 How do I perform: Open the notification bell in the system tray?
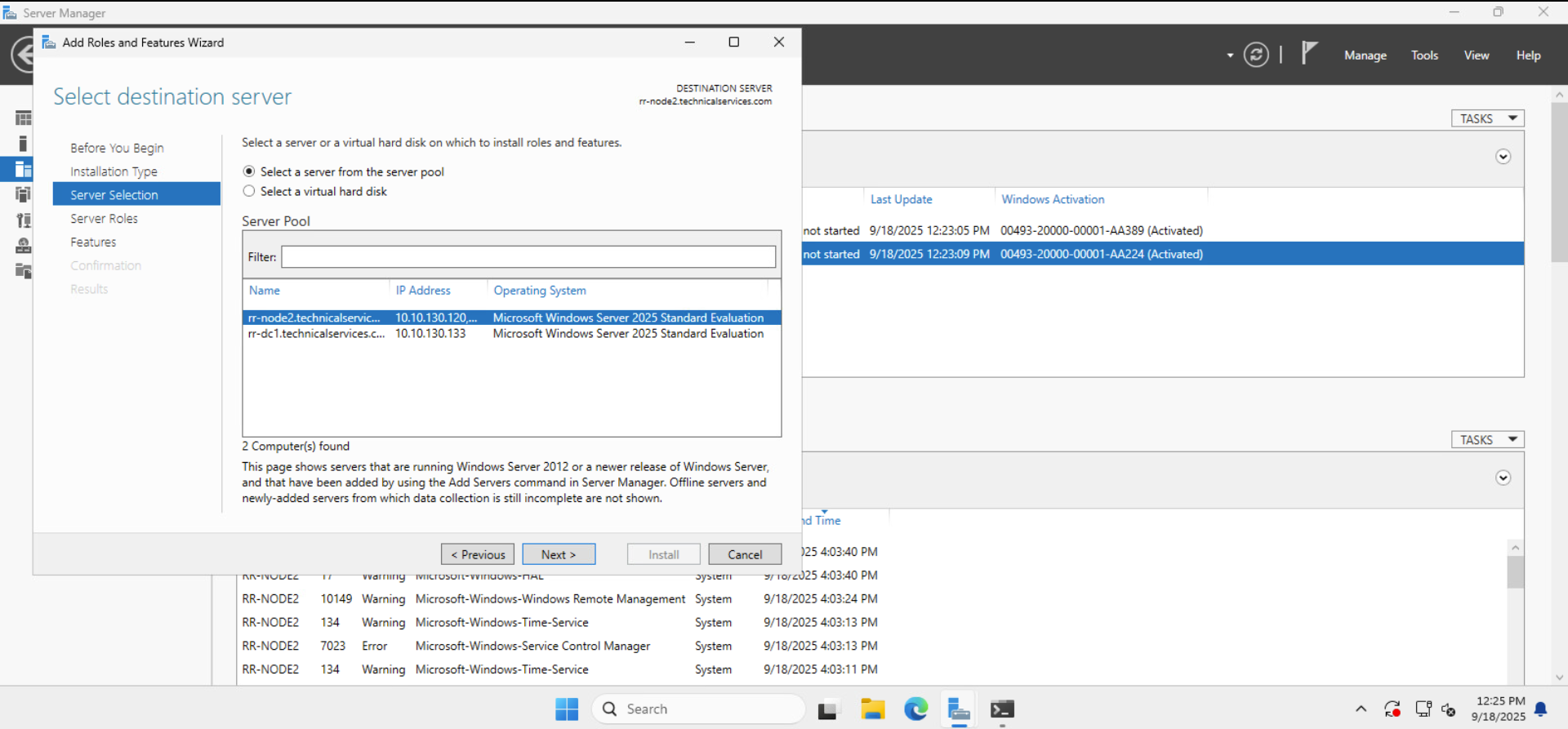coord(1541,709)
